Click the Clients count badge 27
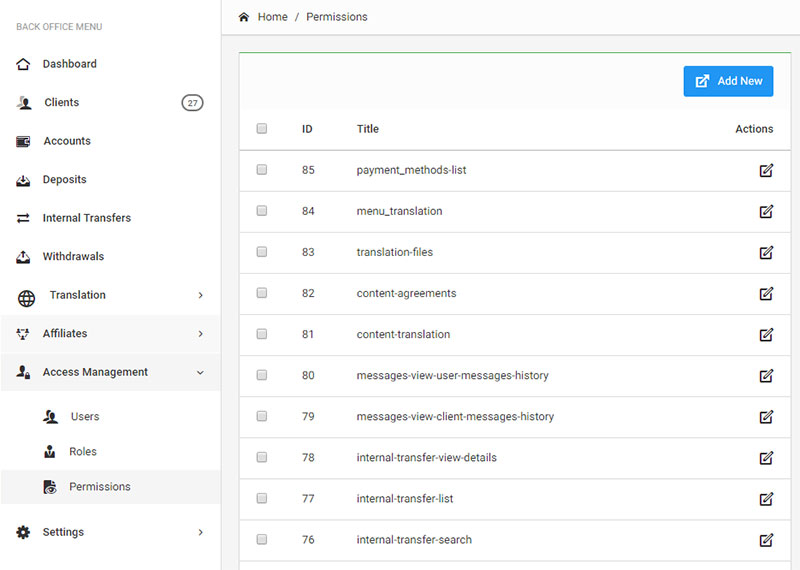This screenshot has height=570, width=800. pos(192,103)
